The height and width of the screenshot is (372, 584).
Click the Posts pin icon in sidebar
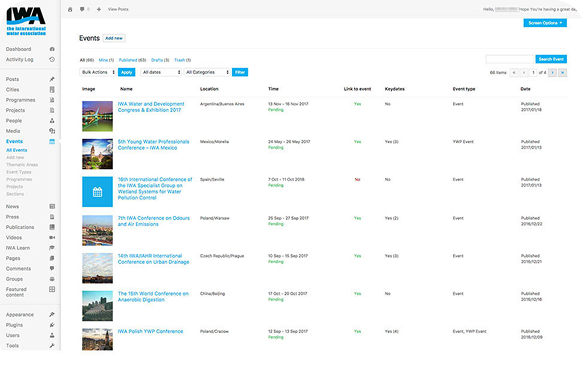tap(52, 79)
